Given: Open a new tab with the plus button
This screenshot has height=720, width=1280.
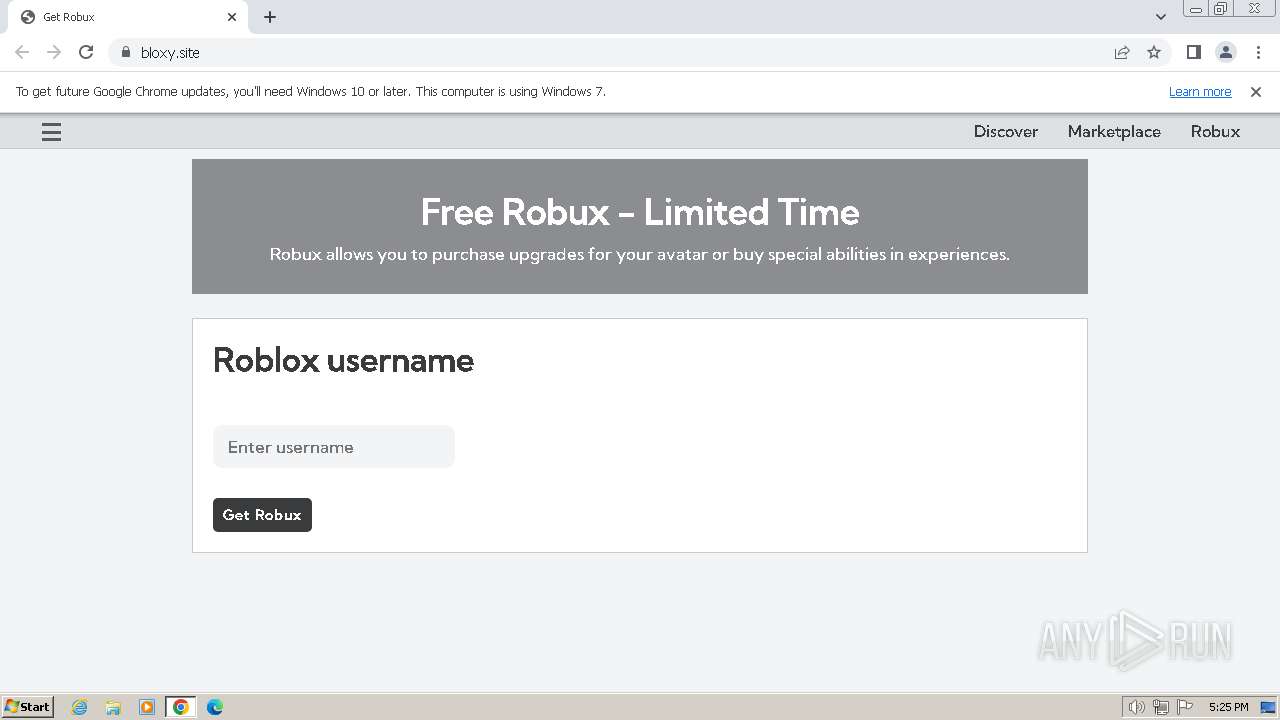Looking at the screenshot, I should click(x=270, y=17).
